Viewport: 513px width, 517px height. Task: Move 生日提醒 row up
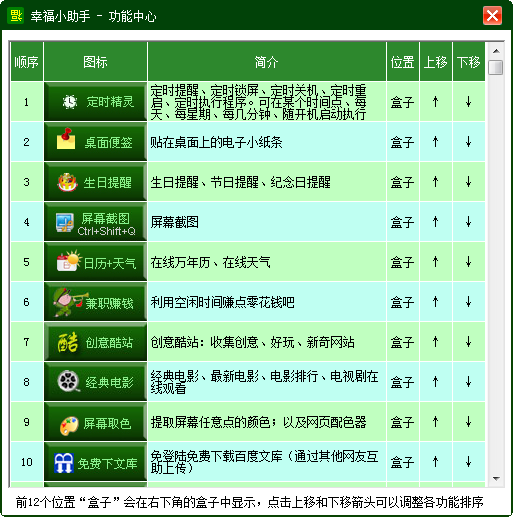(435, 182)
